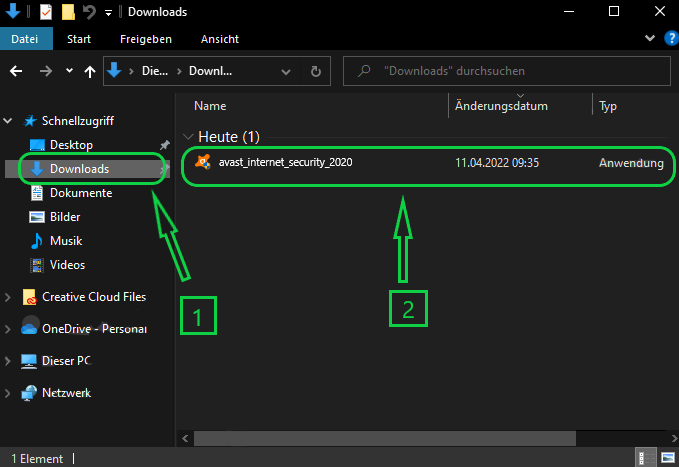This screenshot has width=679, height=467.
Task: Click the Anwendung type cell
Action: pyautogui.click(x=631, y=163)
